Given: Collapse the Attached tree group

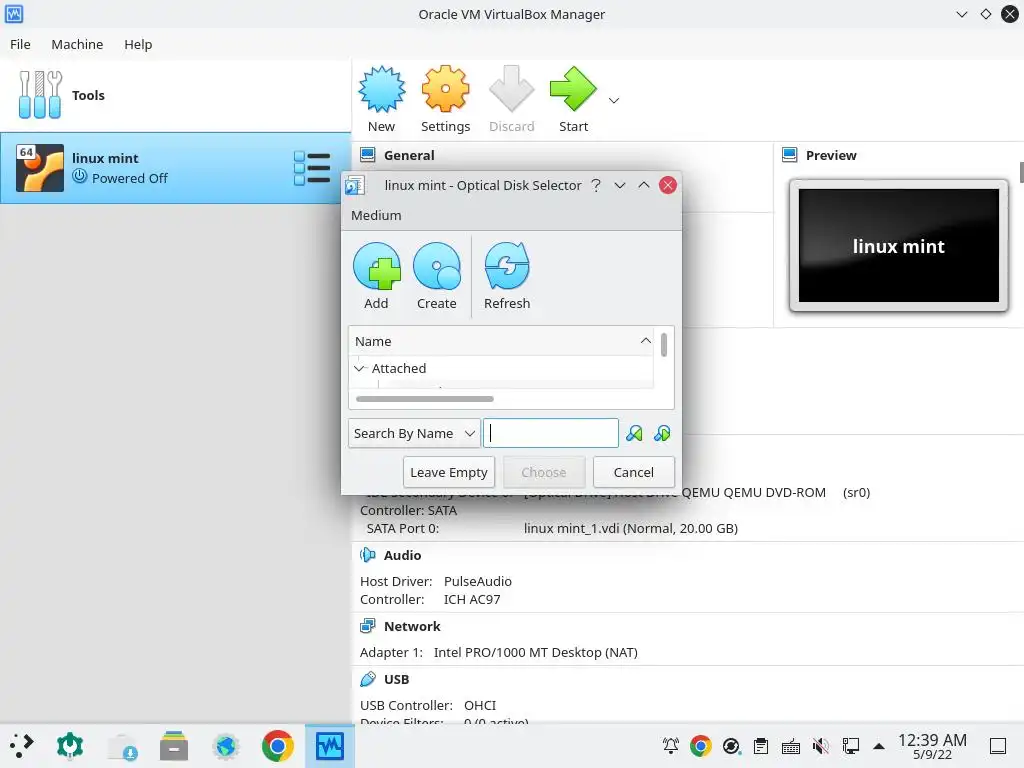Looking at the screenshot, I should pyautogui.click(x=359, y=368).
